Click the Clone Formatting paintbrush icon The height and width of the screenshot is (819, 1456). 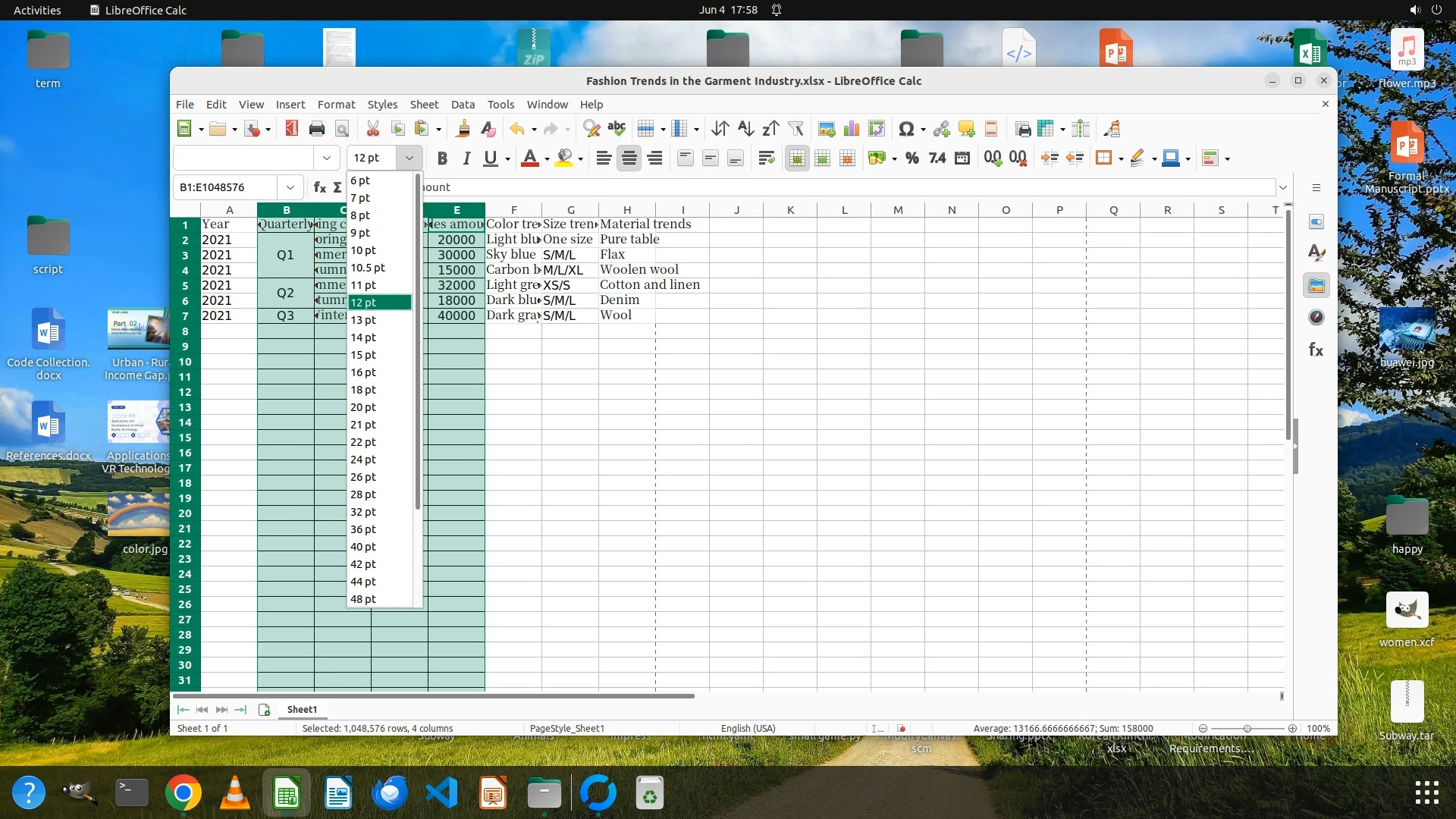(463, 129)
